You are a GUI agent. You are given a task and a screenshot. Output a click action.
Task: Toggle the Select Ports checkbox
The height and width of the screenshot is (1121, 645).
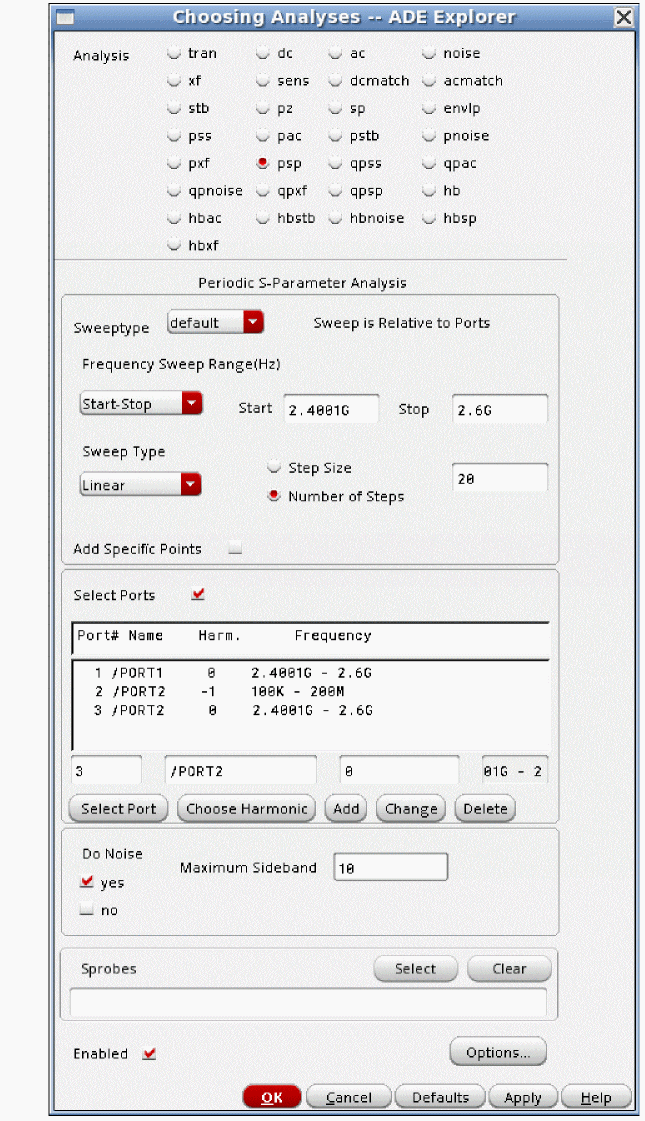tap(198, 594)
